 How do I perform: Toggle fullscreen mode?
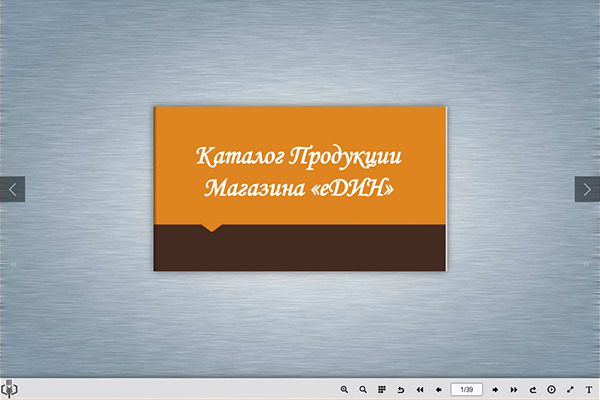point(570,389)
